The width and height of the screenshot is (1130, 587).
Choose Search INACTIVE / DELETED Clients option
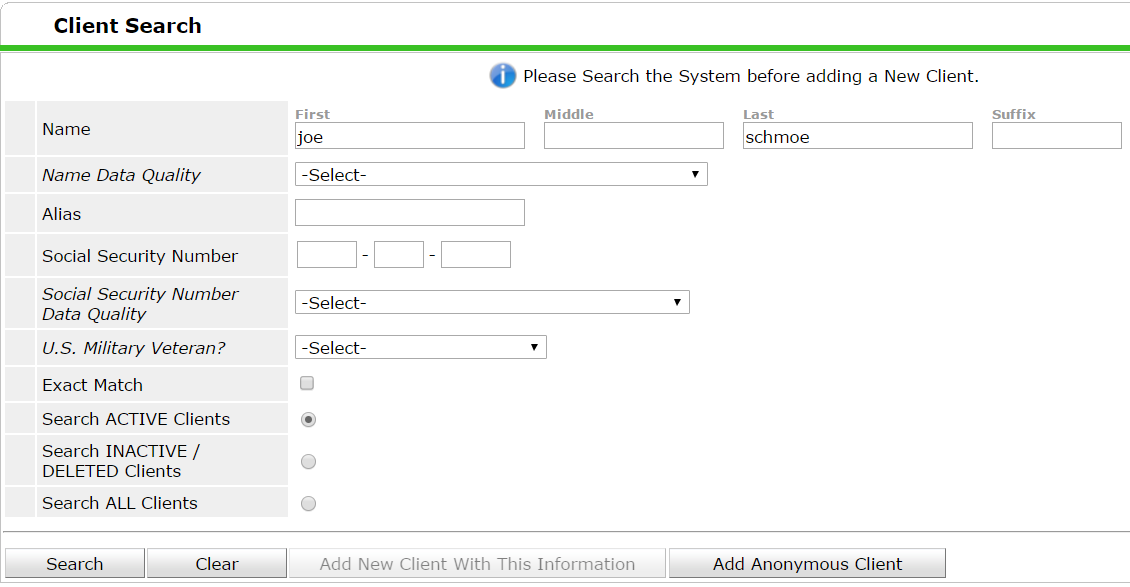pyautogui.click(x=308, y=462)
